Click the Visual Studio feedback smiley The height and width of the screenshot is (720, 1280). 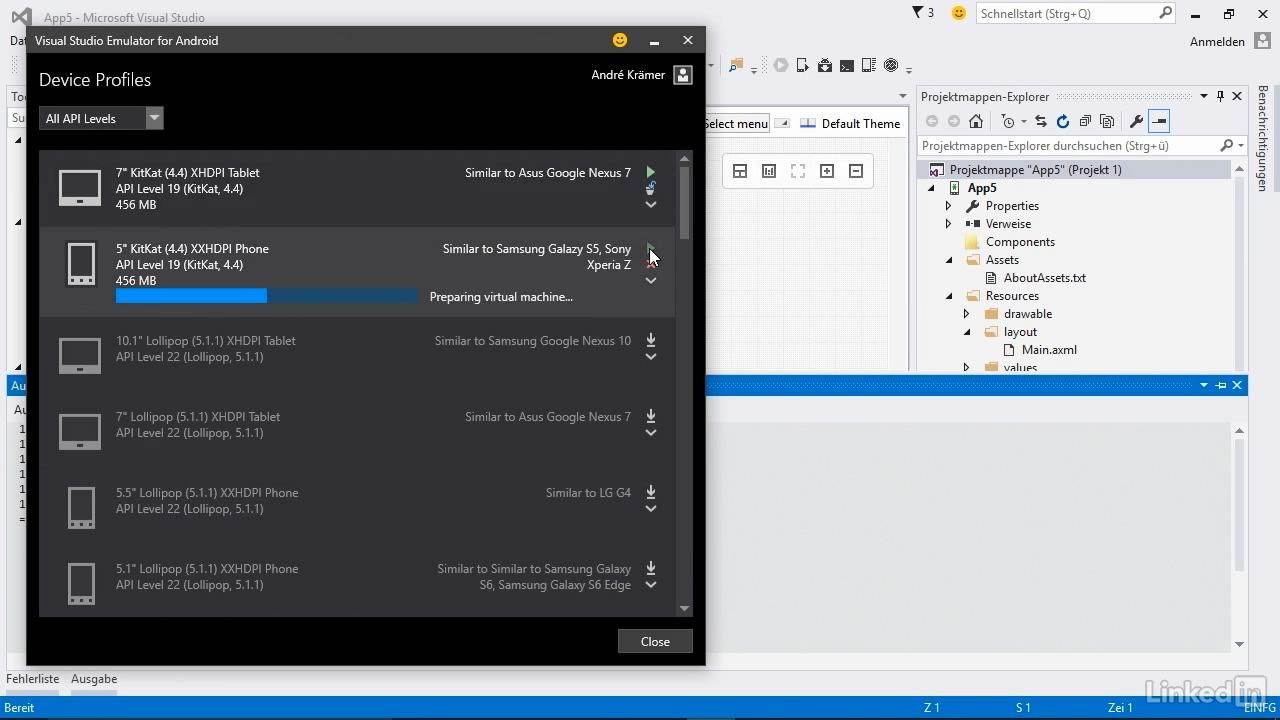point(959,13)
